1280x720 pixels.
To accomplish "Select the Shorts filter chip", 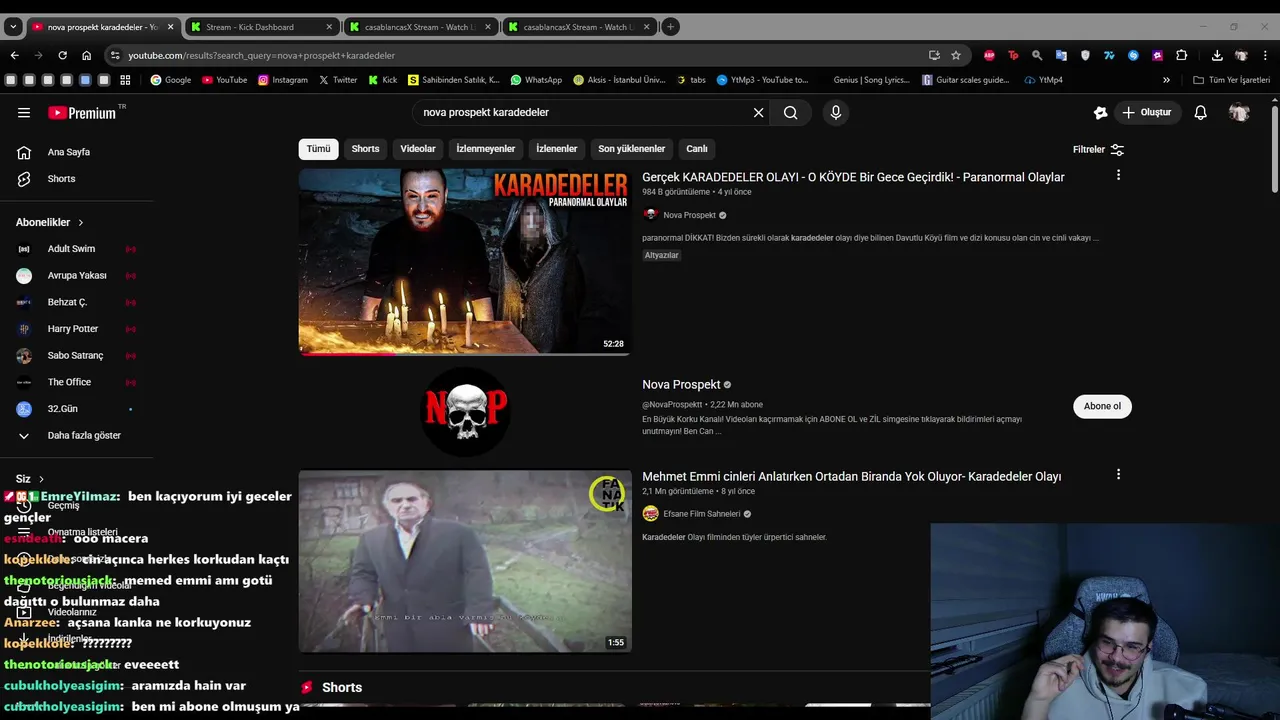I will pyautogui.click(x=365, y=149).
